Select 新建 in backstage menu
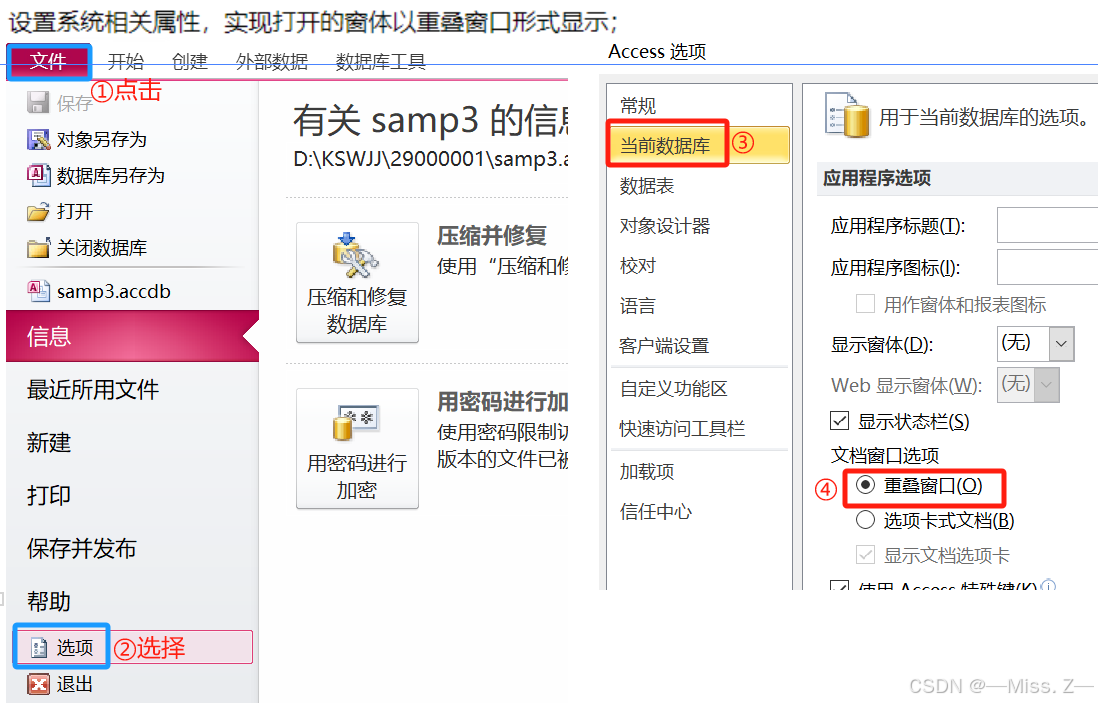Image resolution: width=1098 pixels, height=703 pixels. tap(49, 443)
